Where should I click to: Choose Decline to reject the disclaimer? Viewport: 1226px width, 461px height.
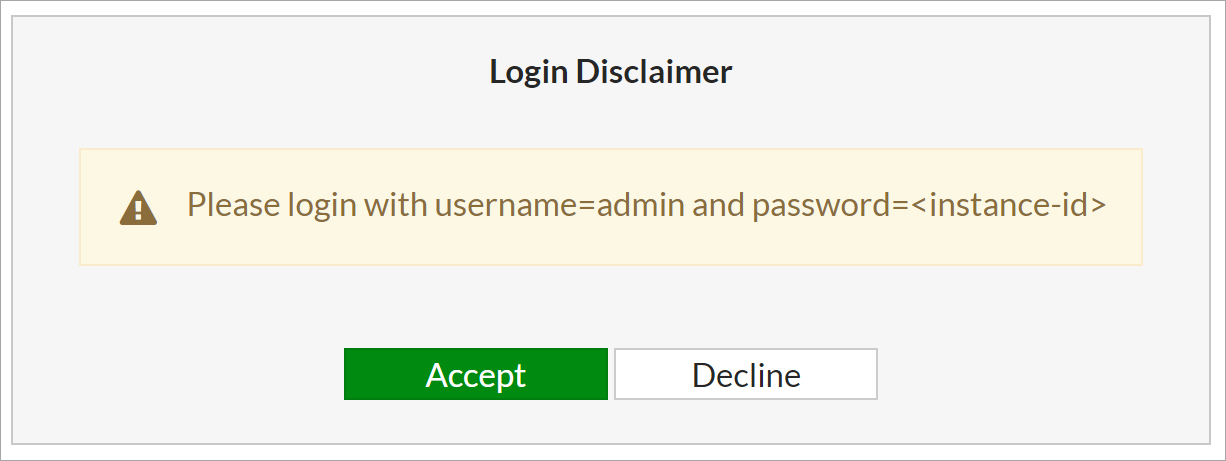click(x=746, y=374)
